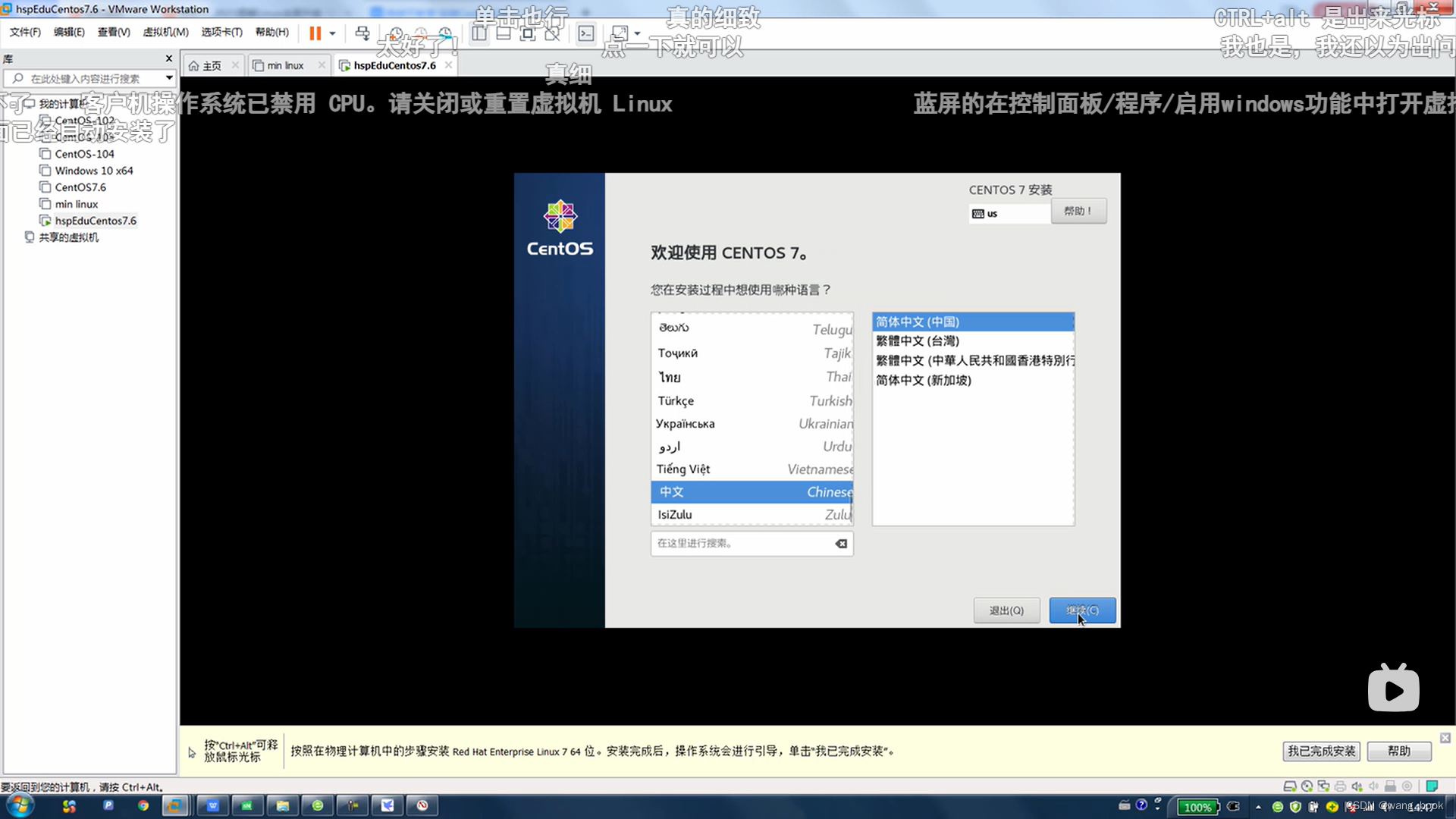Select CentOS7.6 in the library tree

tap(80, 187)
